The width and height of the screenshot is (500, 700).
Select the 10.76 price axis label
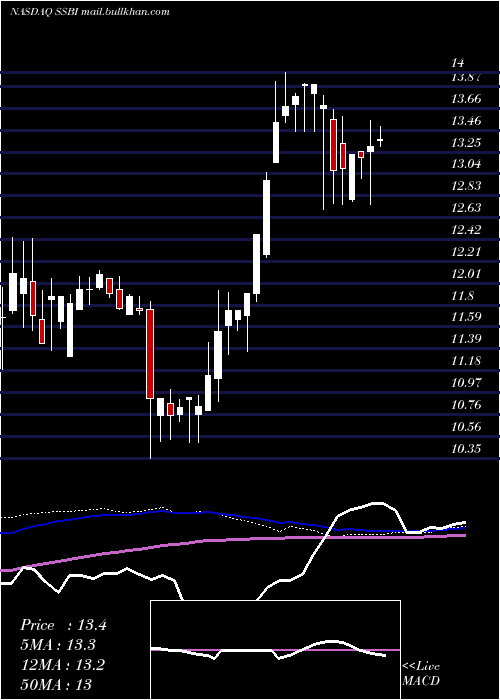467,405
